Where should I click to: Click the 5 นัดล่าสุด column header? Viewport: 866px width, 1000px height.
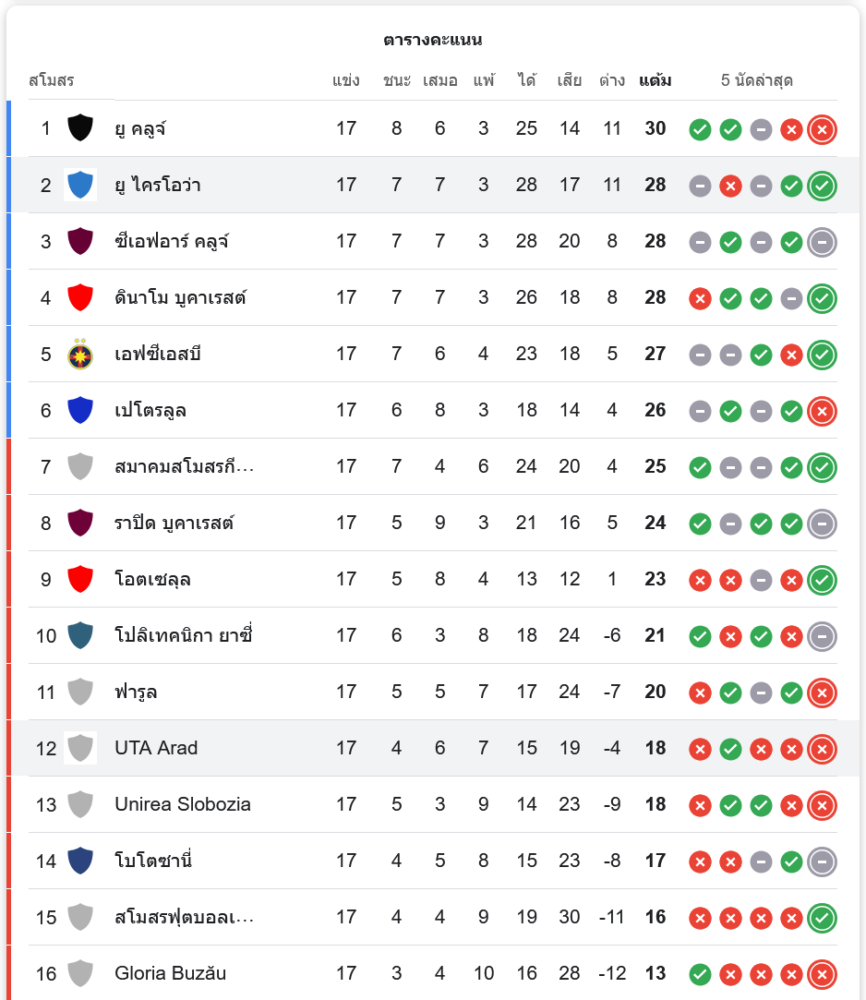click(x=757, y=80)
